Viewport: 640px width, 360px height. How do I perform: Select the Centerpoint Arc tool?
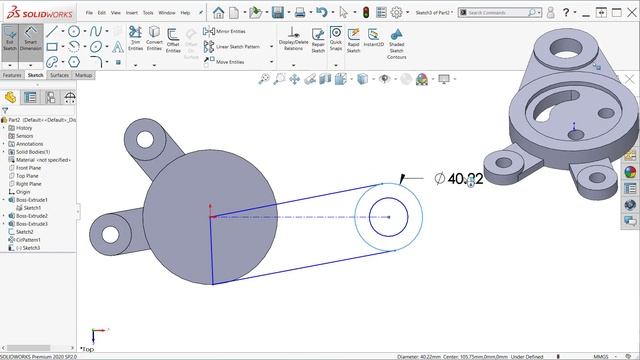[74, 47]
